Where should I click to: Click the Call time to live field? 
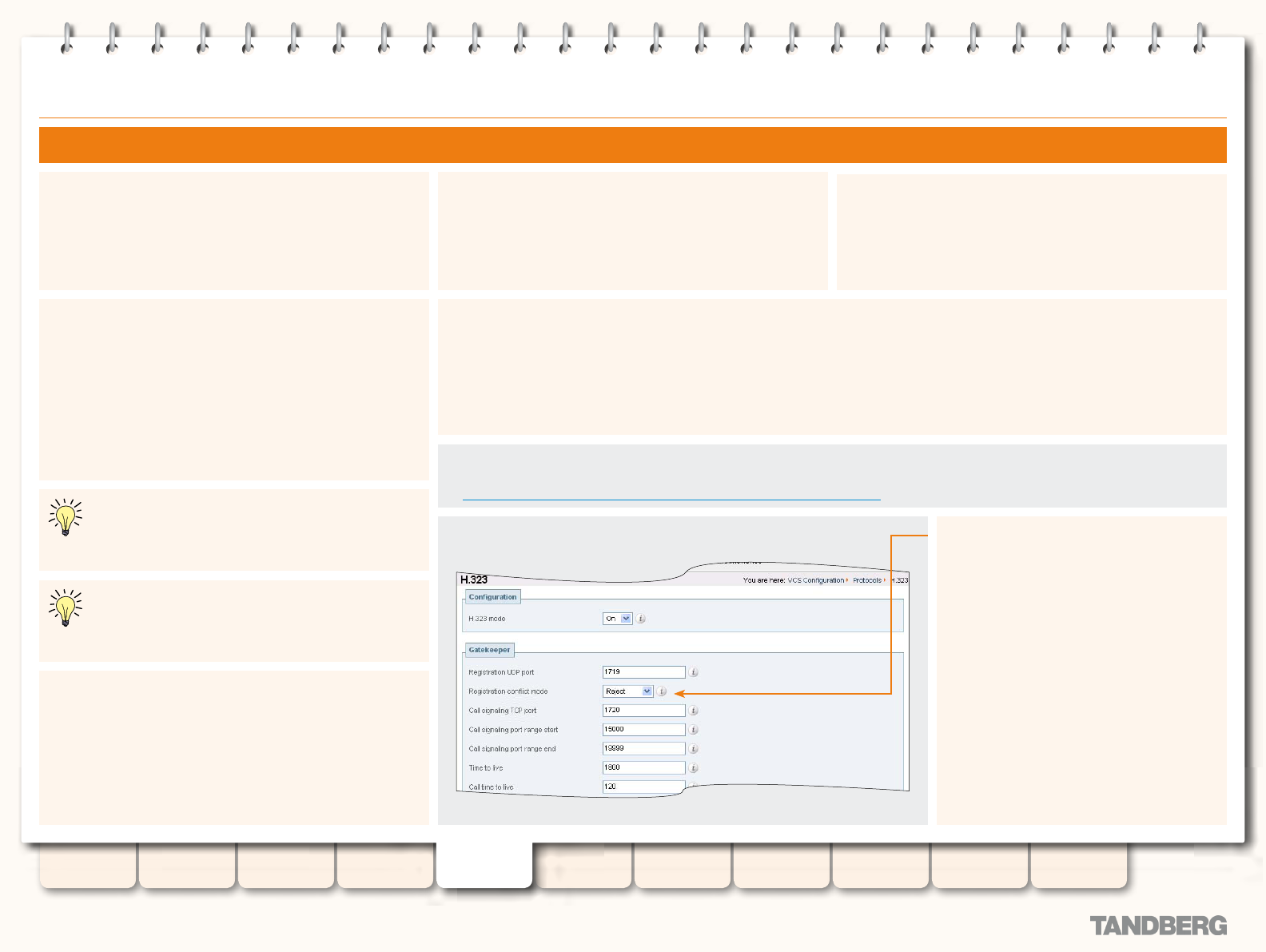click(643, 787)
